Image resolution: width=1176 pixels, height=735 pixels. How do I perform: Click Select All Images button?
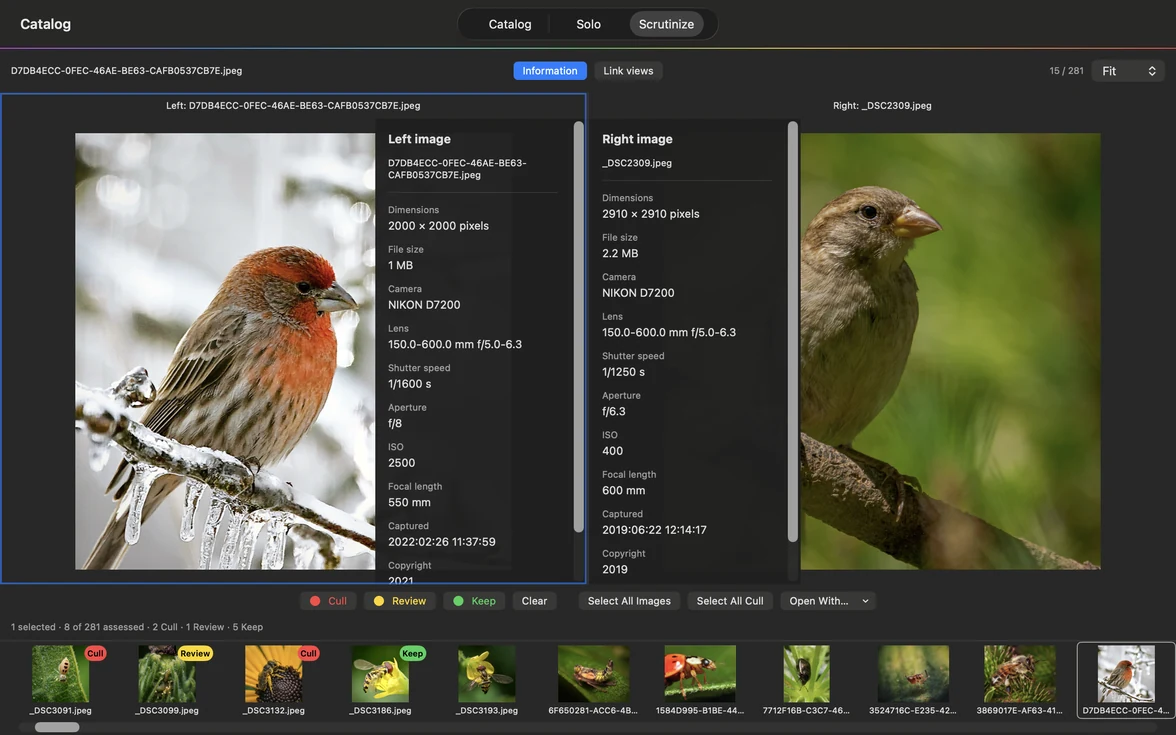coord(629,601)
